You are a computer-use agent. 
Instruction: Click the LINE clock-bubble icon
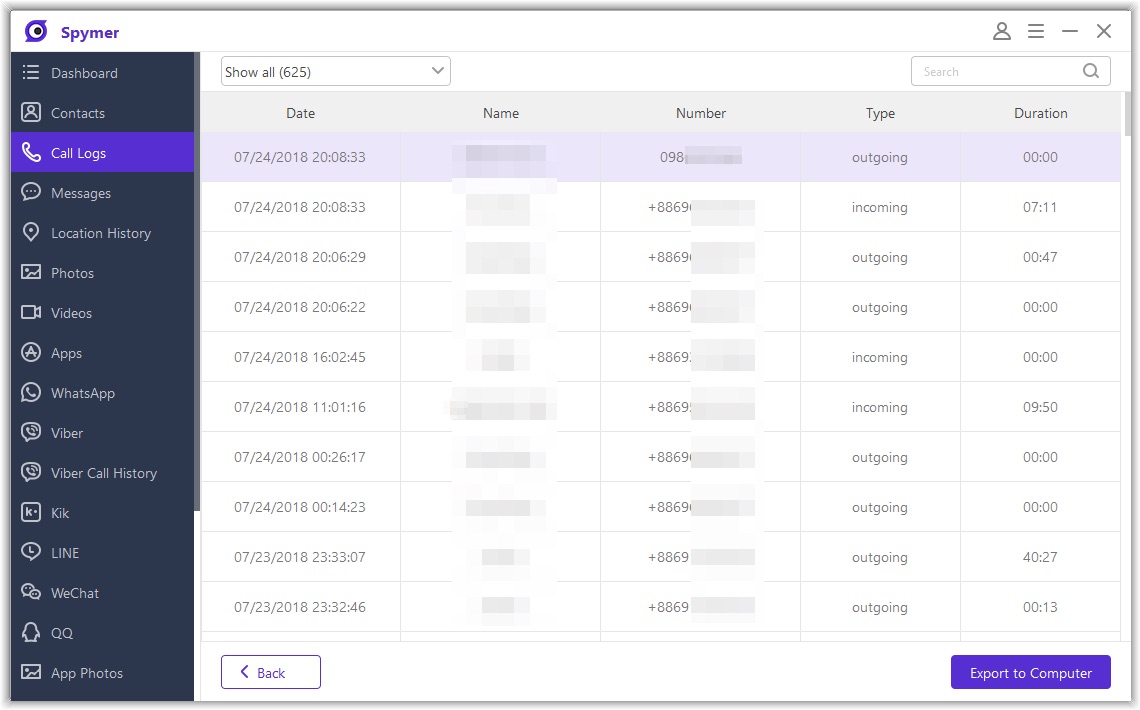31,552
